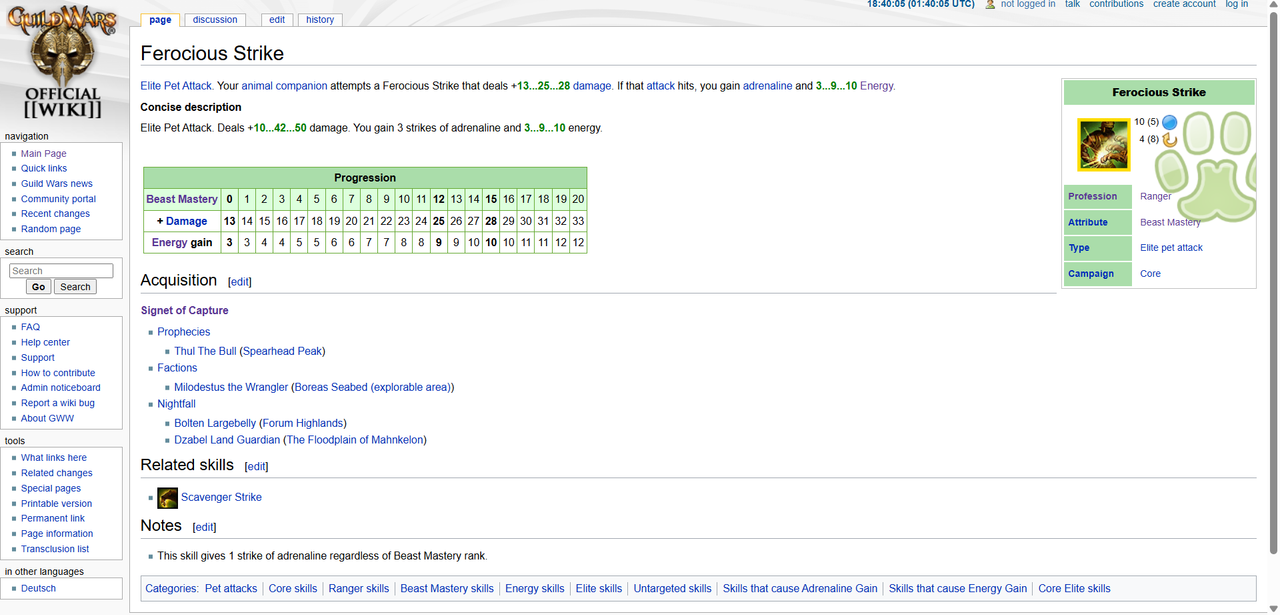Switch to Deutsch language version
This screenshot has width=1280, height=615.
(x=39, y=589)
